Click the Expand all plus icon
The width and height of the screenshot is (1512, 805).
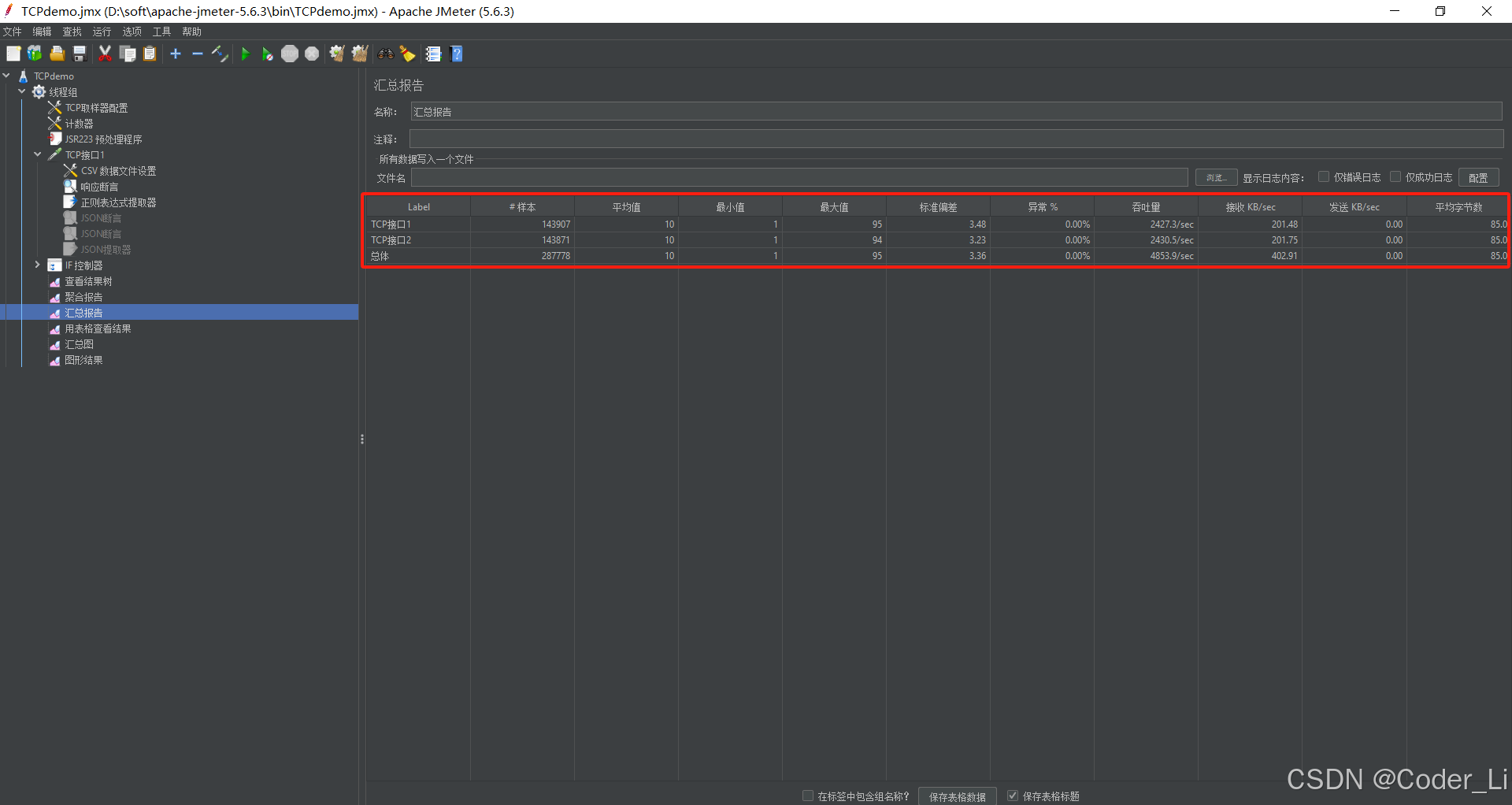176,54
